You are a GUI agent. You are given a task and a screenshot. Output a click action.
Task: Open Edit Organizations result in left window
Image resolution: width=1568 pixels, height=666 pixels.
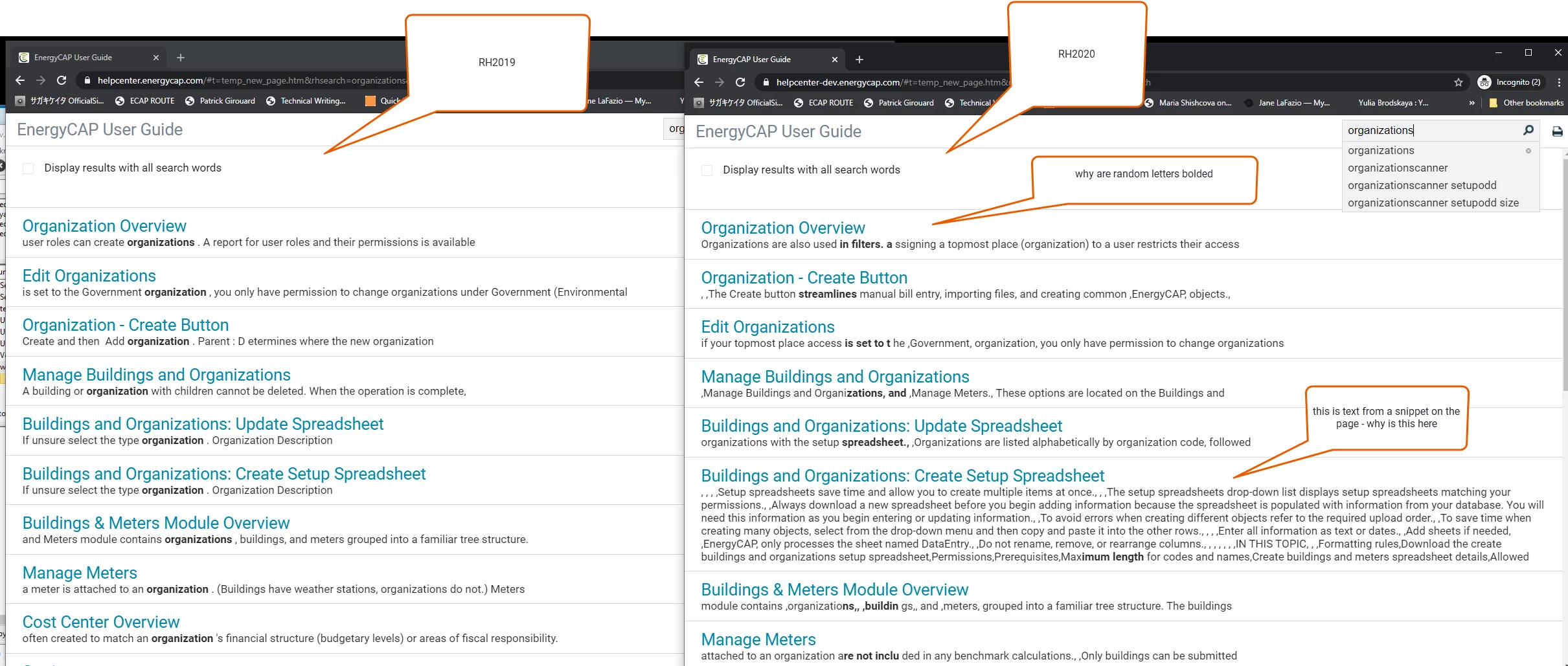[89, 276]
